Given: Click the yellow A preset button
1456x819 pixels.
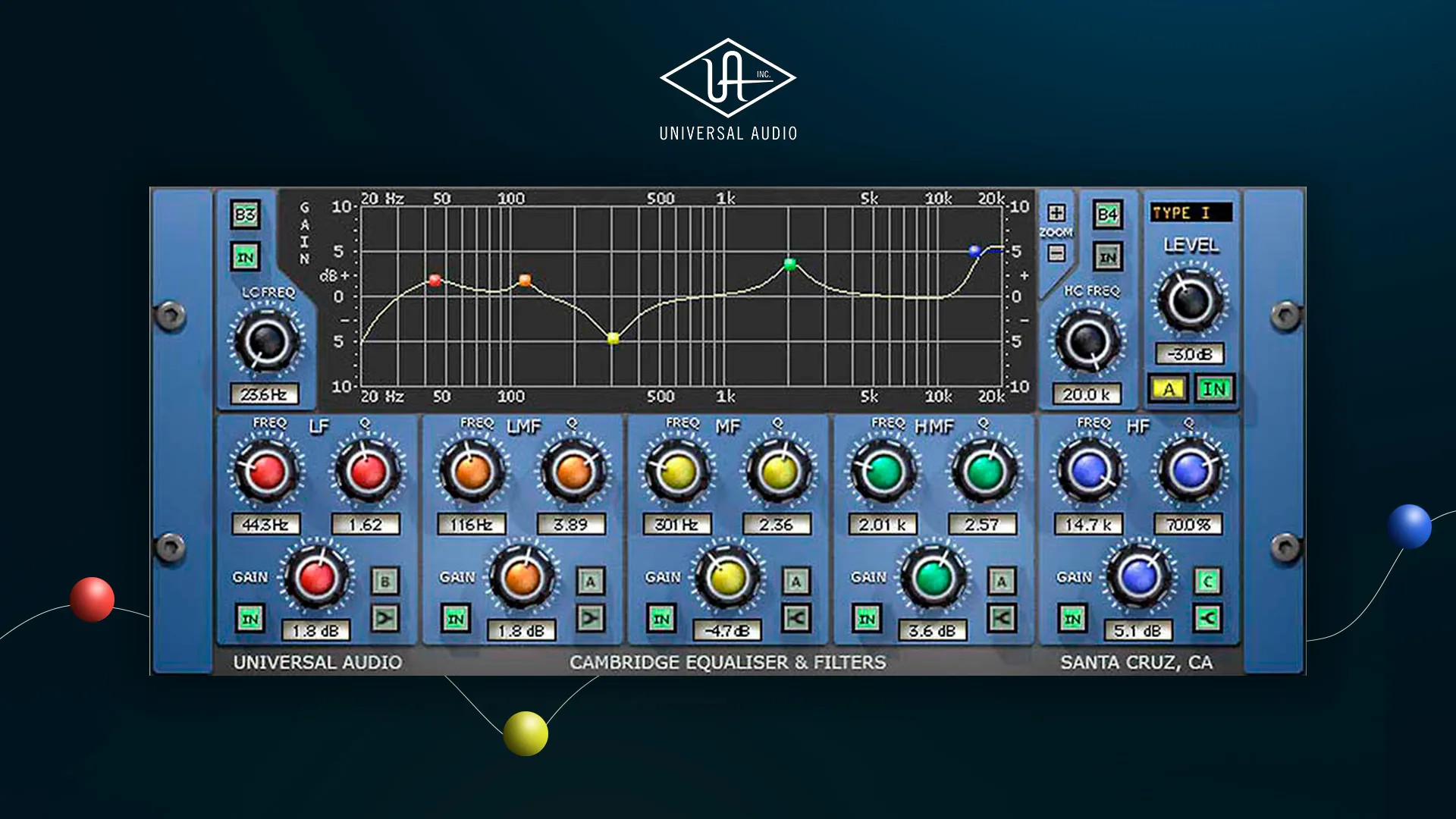Looking at the screenshot, I should (x=1169, y=389).
